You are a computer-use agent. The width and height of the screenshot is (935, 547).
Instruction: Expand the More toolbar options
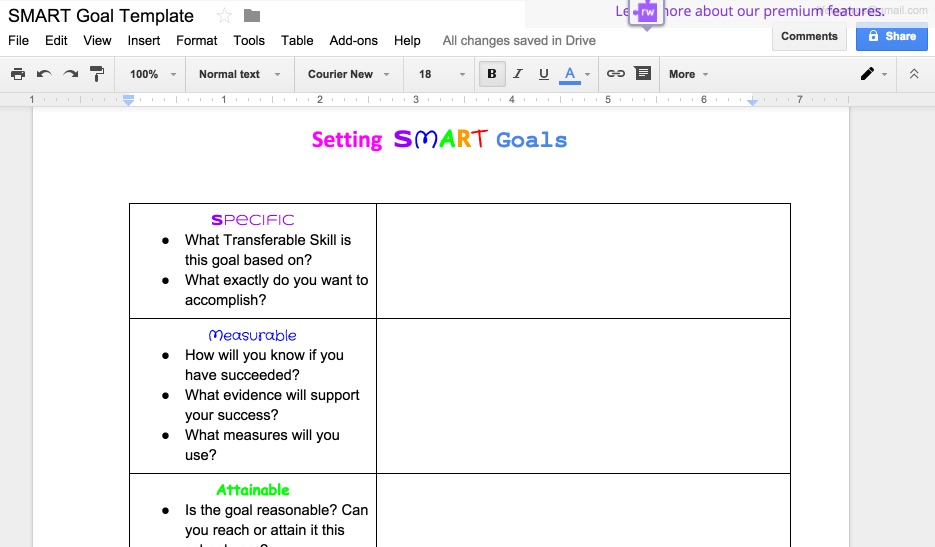pyautogui.click(x=688, y=74)
